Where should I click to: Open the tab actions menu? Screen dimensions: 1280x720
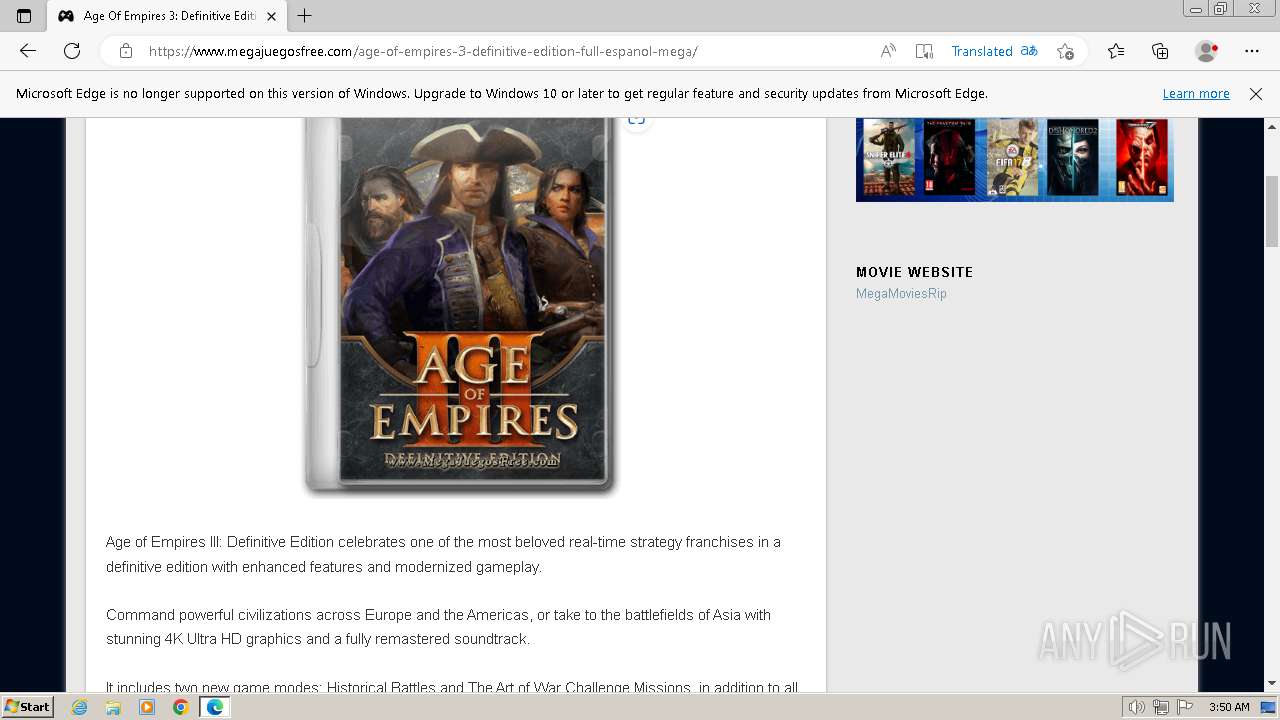(x=24, y=15)
